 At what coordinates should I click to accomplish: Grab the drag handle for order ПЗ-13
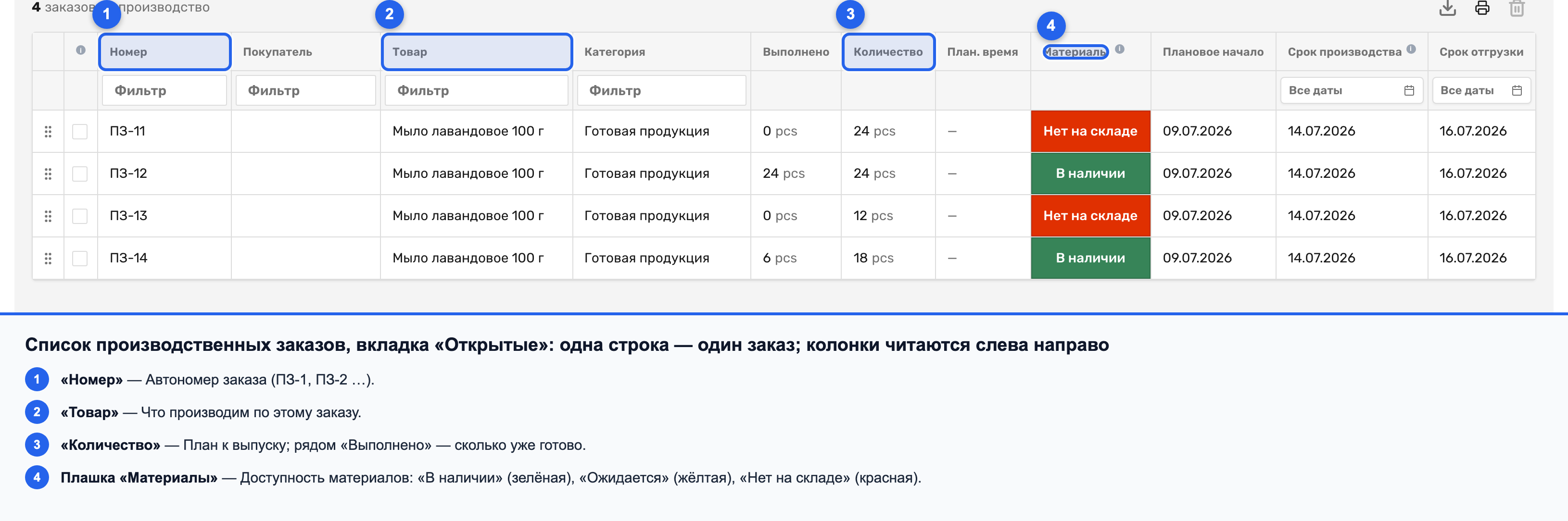point(48,216)
